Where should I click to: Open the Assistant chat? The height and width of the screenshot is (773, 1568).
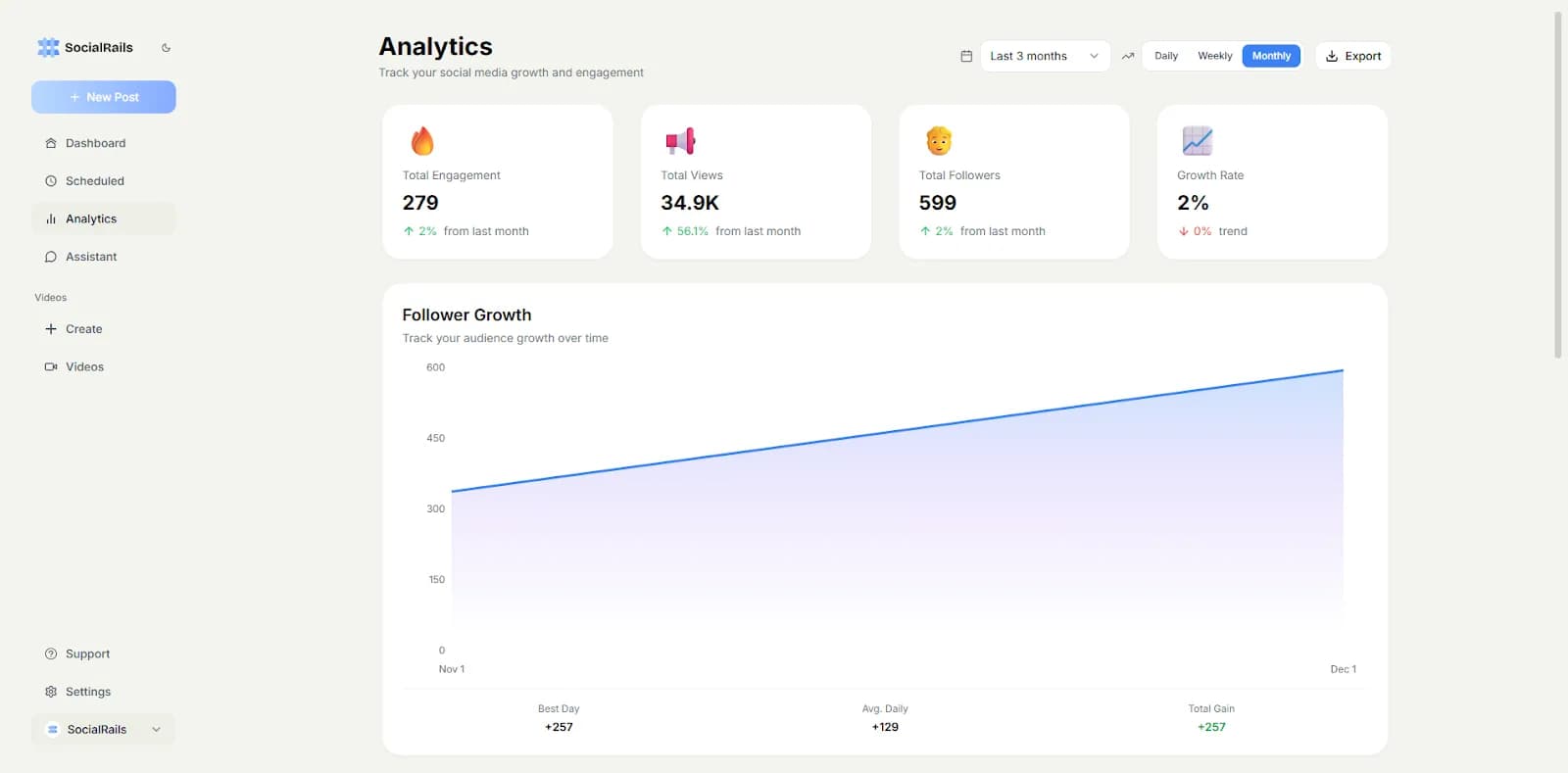[104, 257]
